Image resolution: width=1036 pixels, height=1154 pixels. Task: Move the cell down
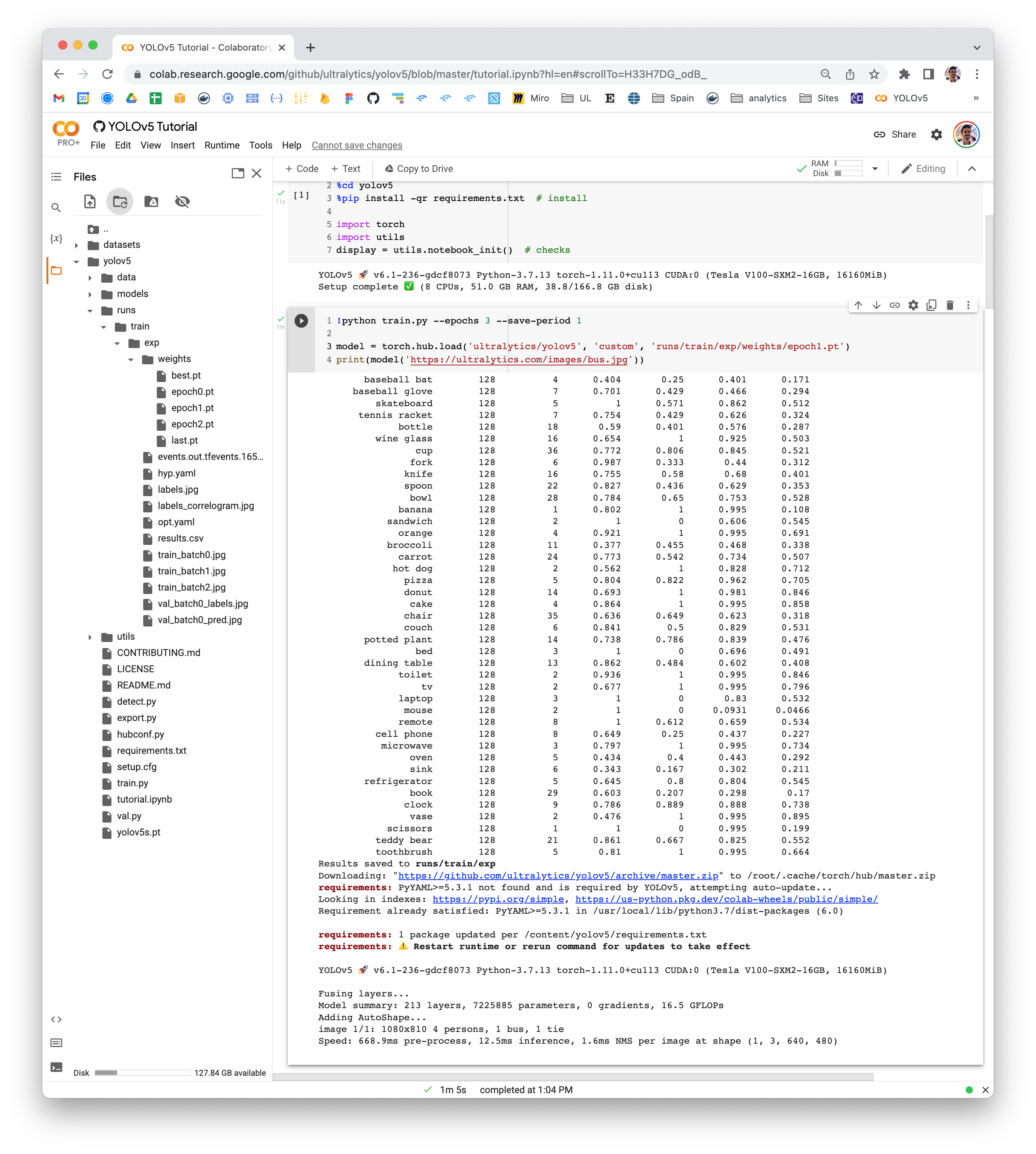point(877,305)
